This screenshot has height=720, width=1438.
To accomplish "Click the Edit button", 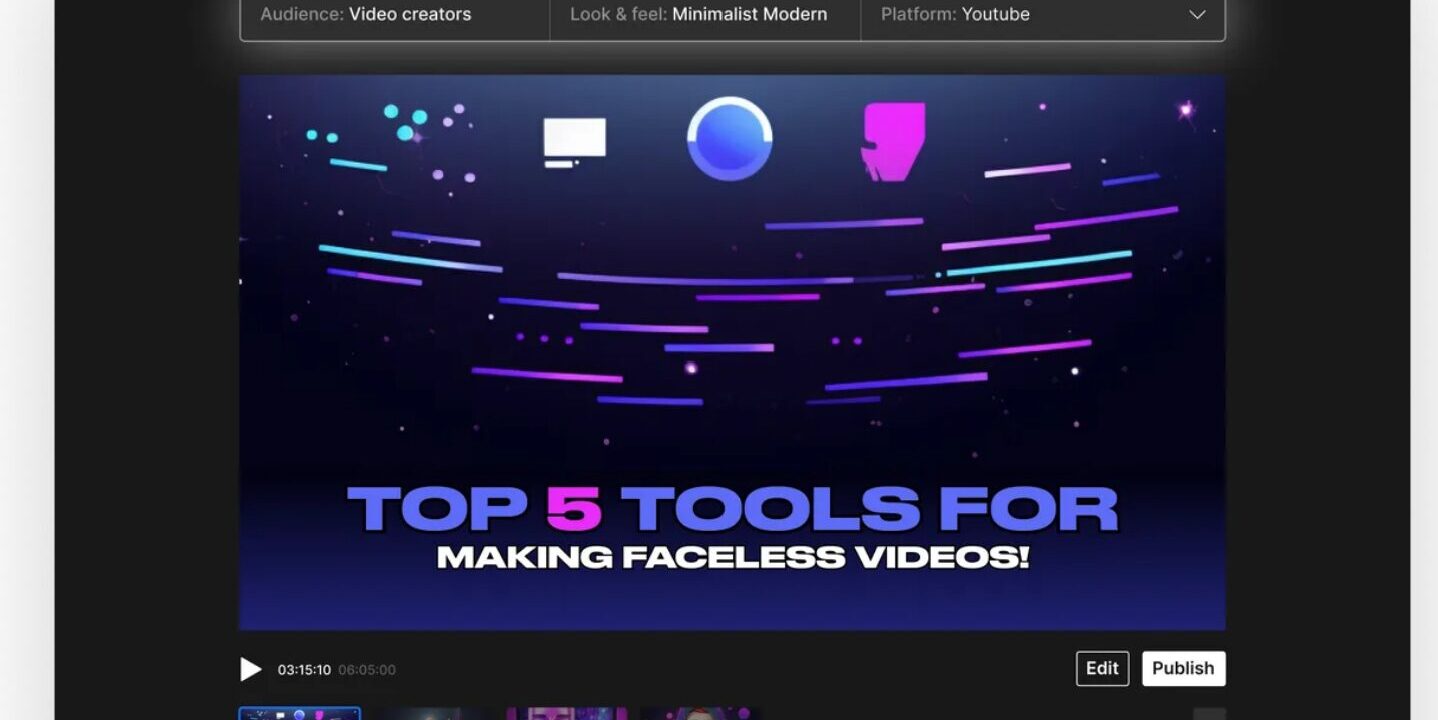I will [x=1102, y=669].
